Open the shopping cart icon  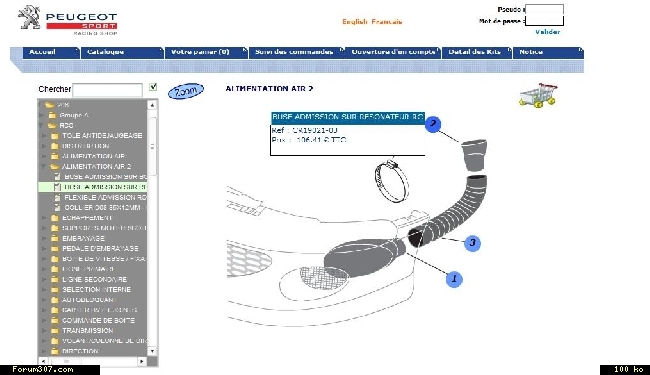point(538,95)
